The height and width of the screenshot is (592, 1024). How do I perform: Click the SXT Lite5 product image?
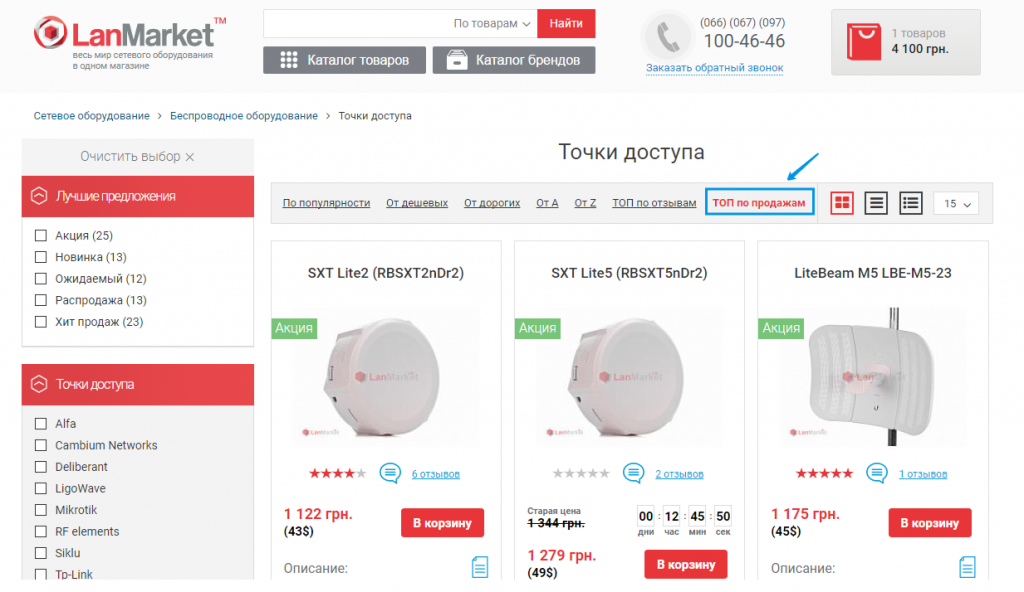[x=630, y=377]
